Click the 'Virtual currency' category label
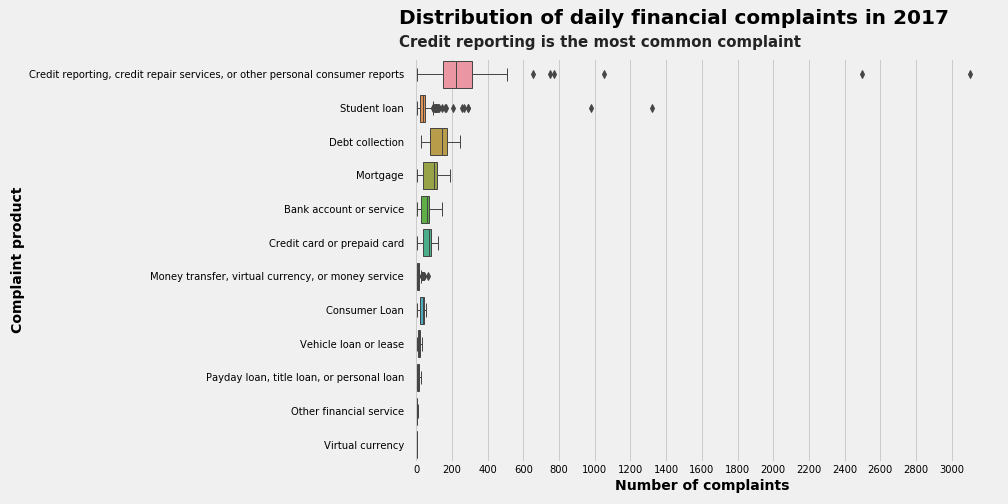Image resolution: width=1008 pixels, height=504 pixels. coord(363,445)
